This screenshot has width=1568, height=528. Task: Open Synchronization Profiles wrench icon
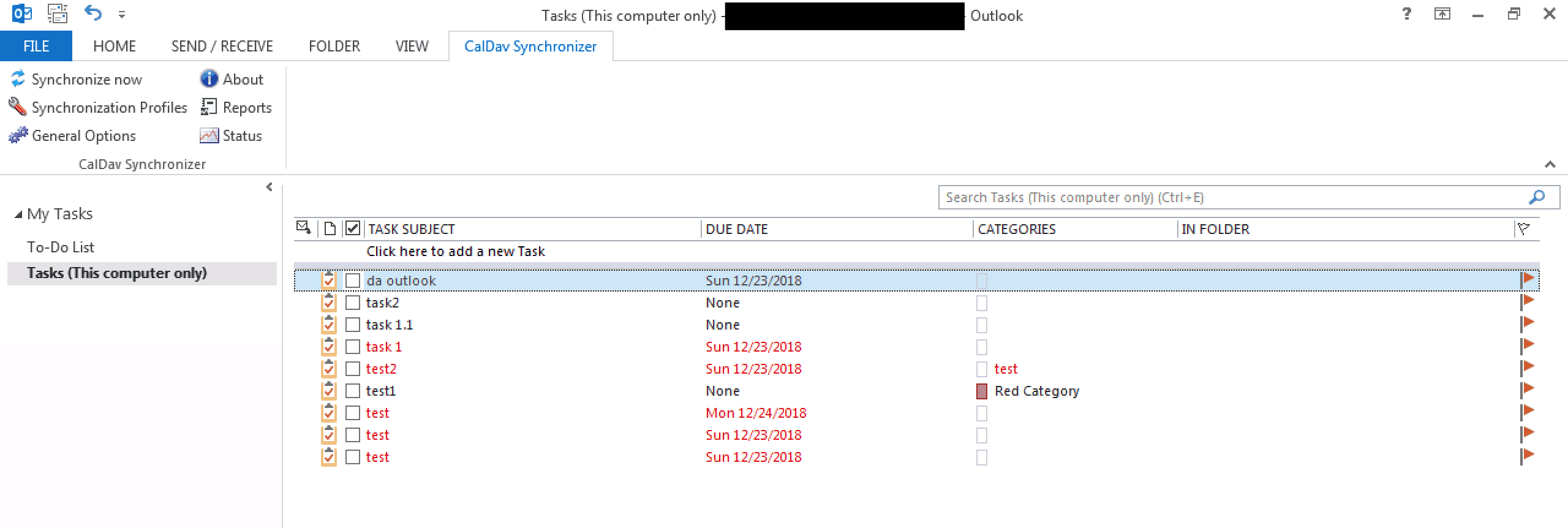tap(18, 107)
